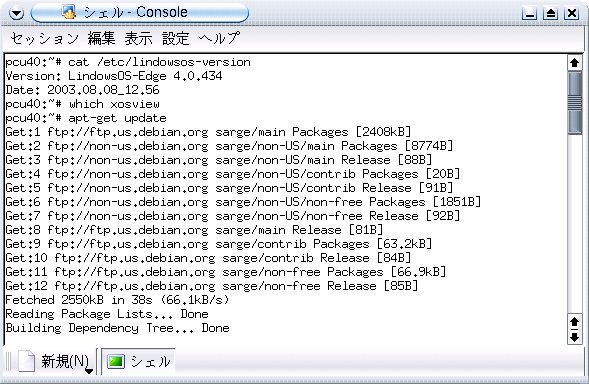Click the 'which xosview' command line
Viewport: 589px width, 384px height.
(82, 104)
